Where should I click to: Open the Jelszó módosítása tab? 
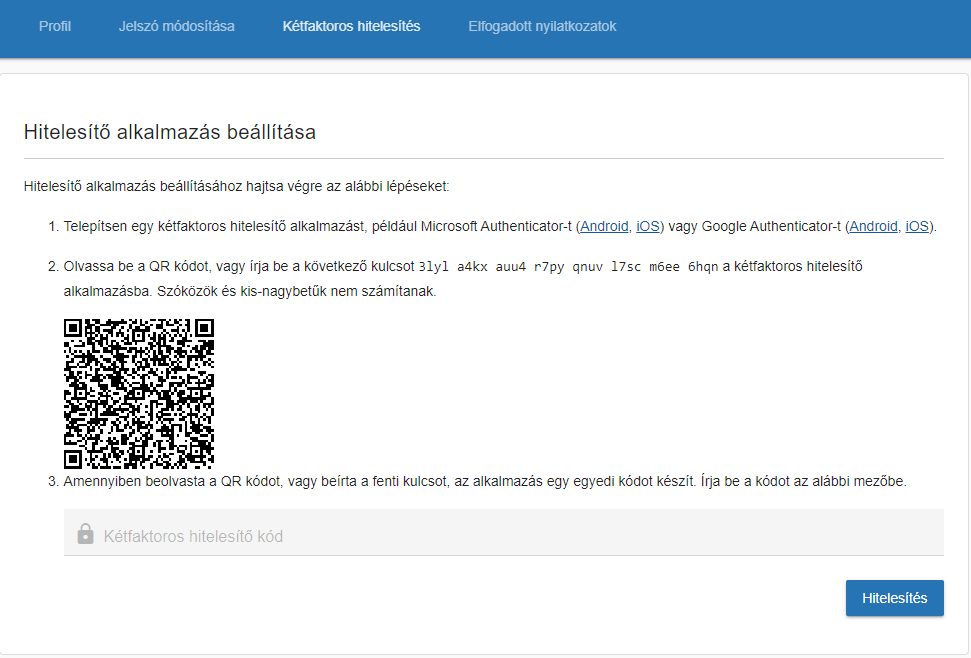click(177, 27)
